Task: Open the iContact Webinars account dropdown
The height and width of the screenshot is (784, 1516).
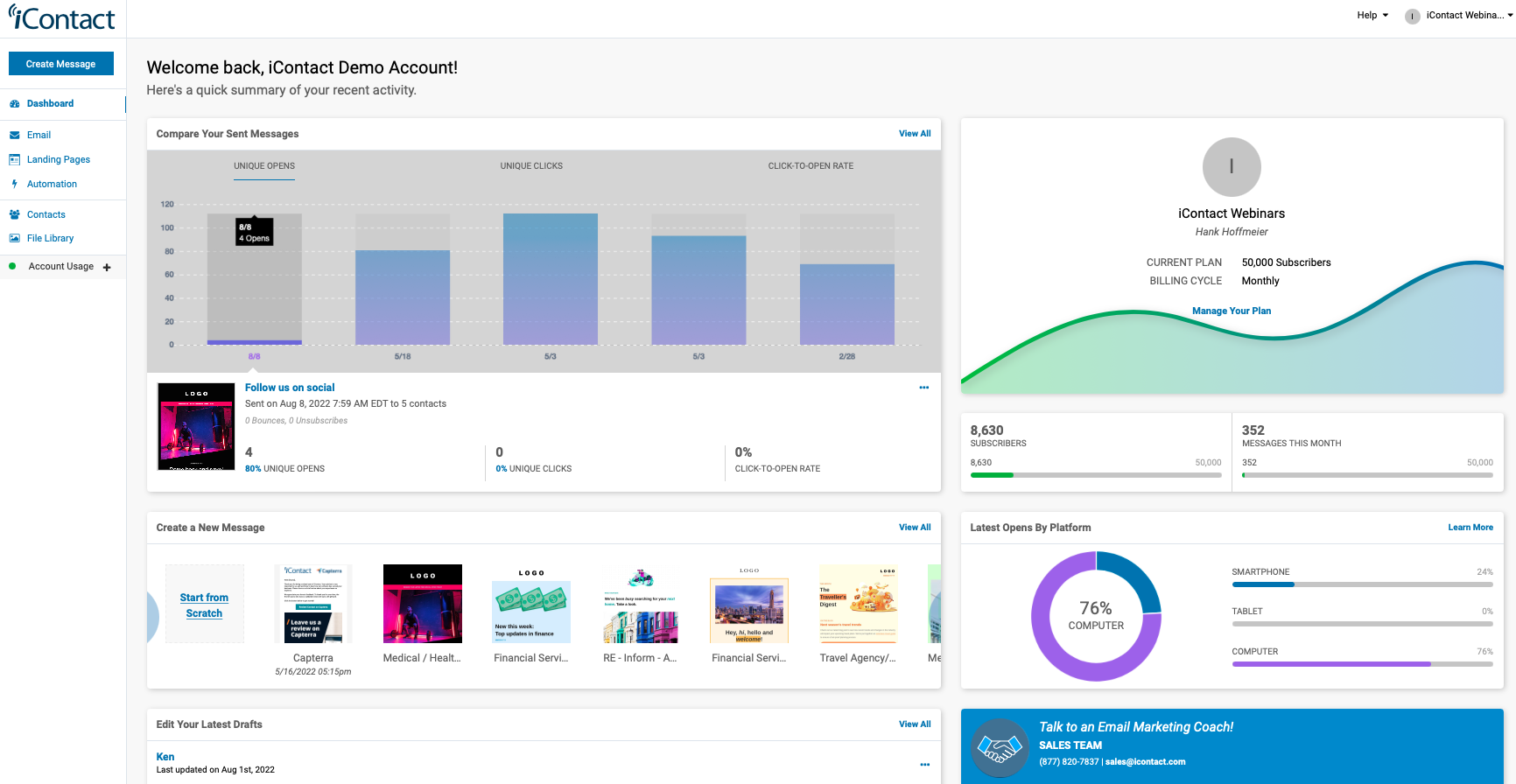Action: pos(1459,16)
